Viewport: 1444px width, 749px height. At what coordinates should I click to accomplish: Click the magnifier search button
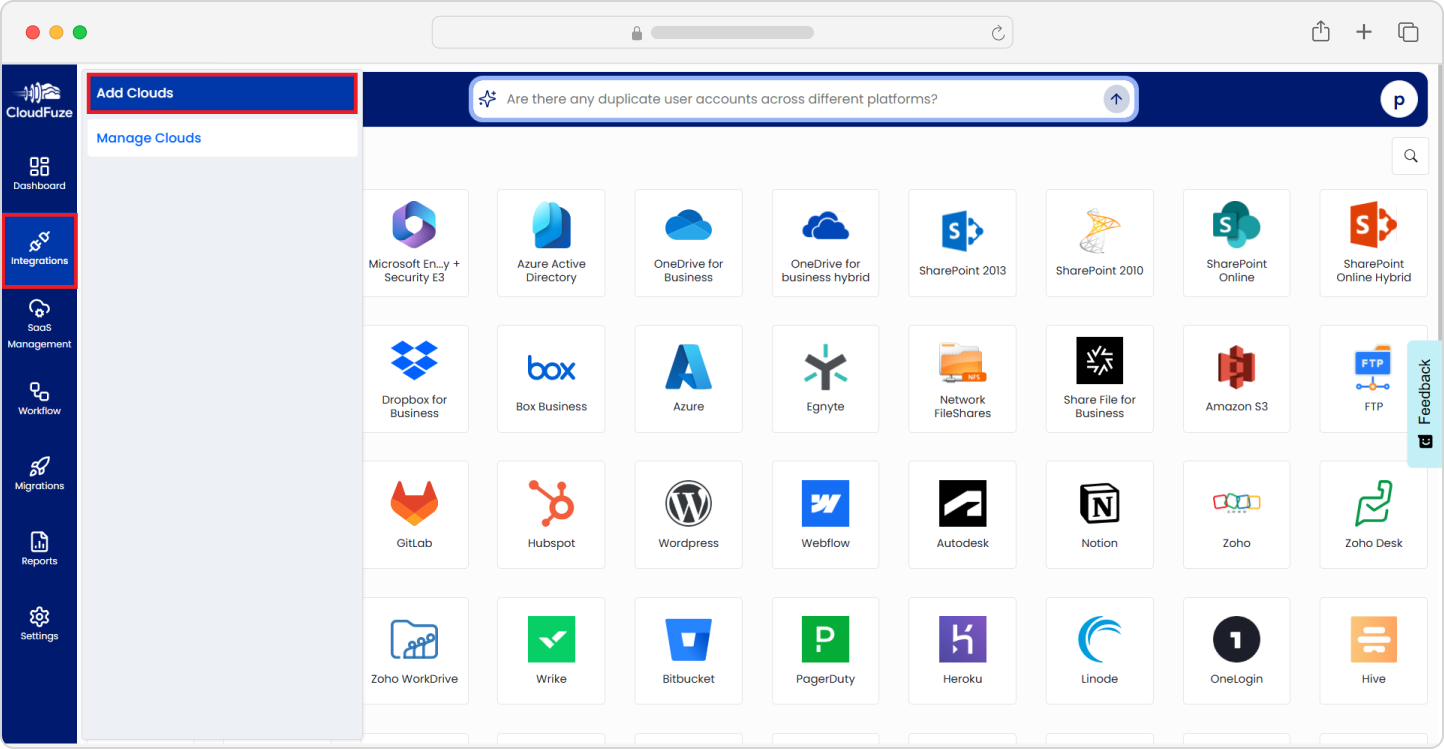(1410, 156)
